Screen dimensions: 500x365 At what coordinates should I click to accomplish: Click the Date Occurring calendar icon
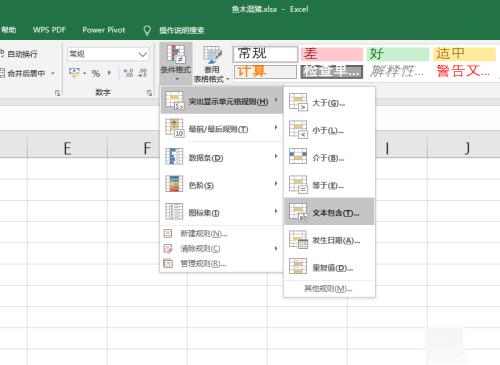(x=298, y=239)
